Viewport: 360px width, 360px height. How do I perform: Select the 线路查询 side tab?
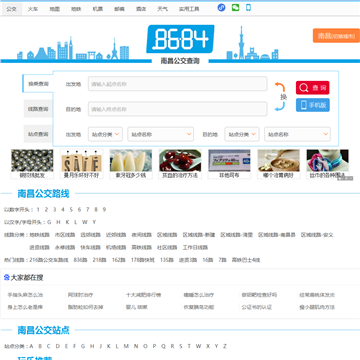pos(38,109)
